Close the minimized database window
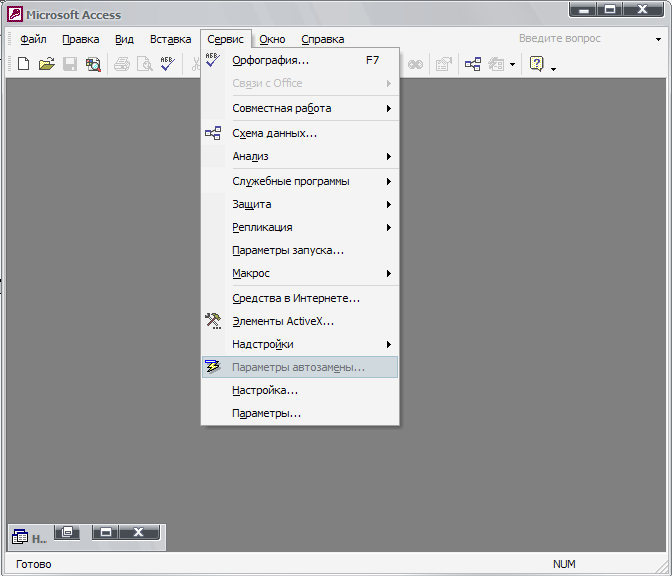The width and height of the screenshot is (672, 576). [139, 532]
